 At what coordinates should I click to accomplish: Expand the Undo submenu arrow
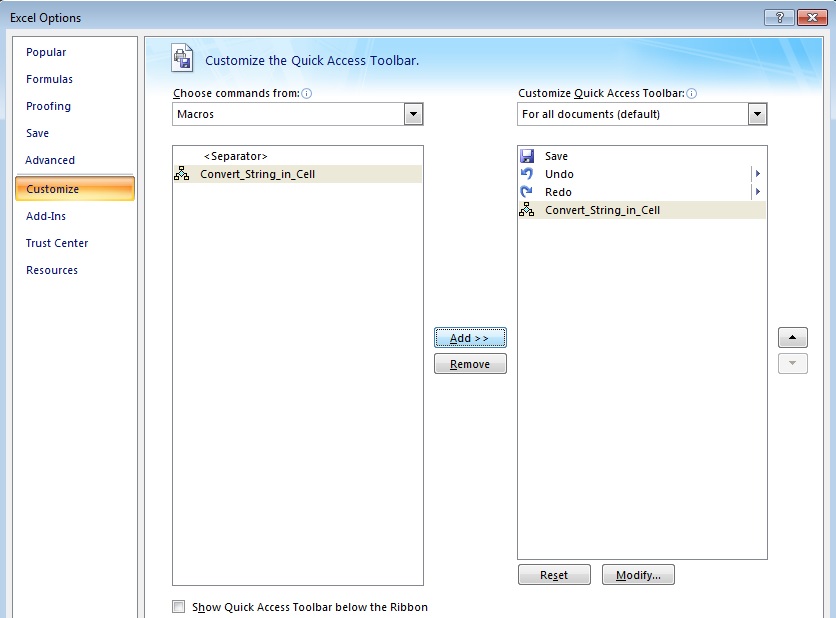[758, 173]
